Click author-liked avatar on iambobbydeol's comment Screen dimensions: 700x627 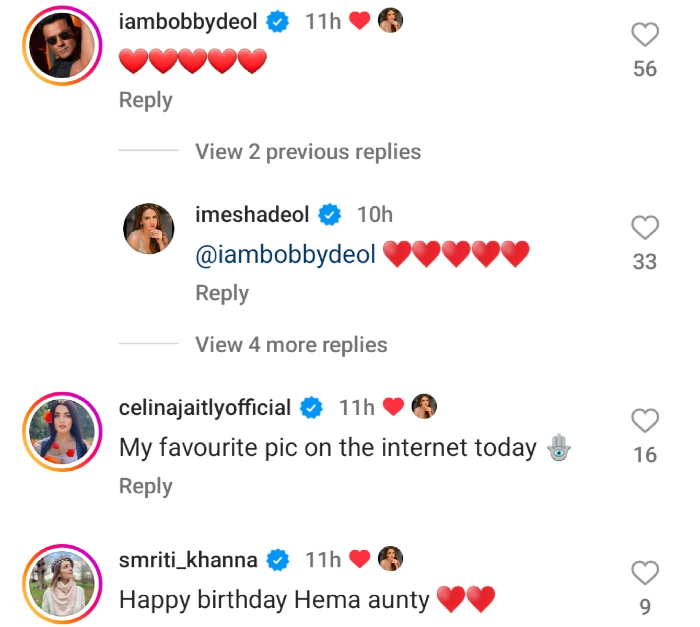click(391, 22)
